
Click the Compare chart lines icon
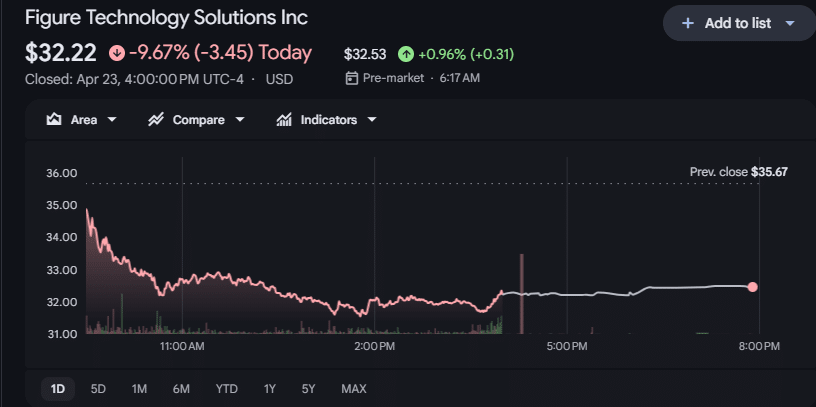click(x=156, y=120)
